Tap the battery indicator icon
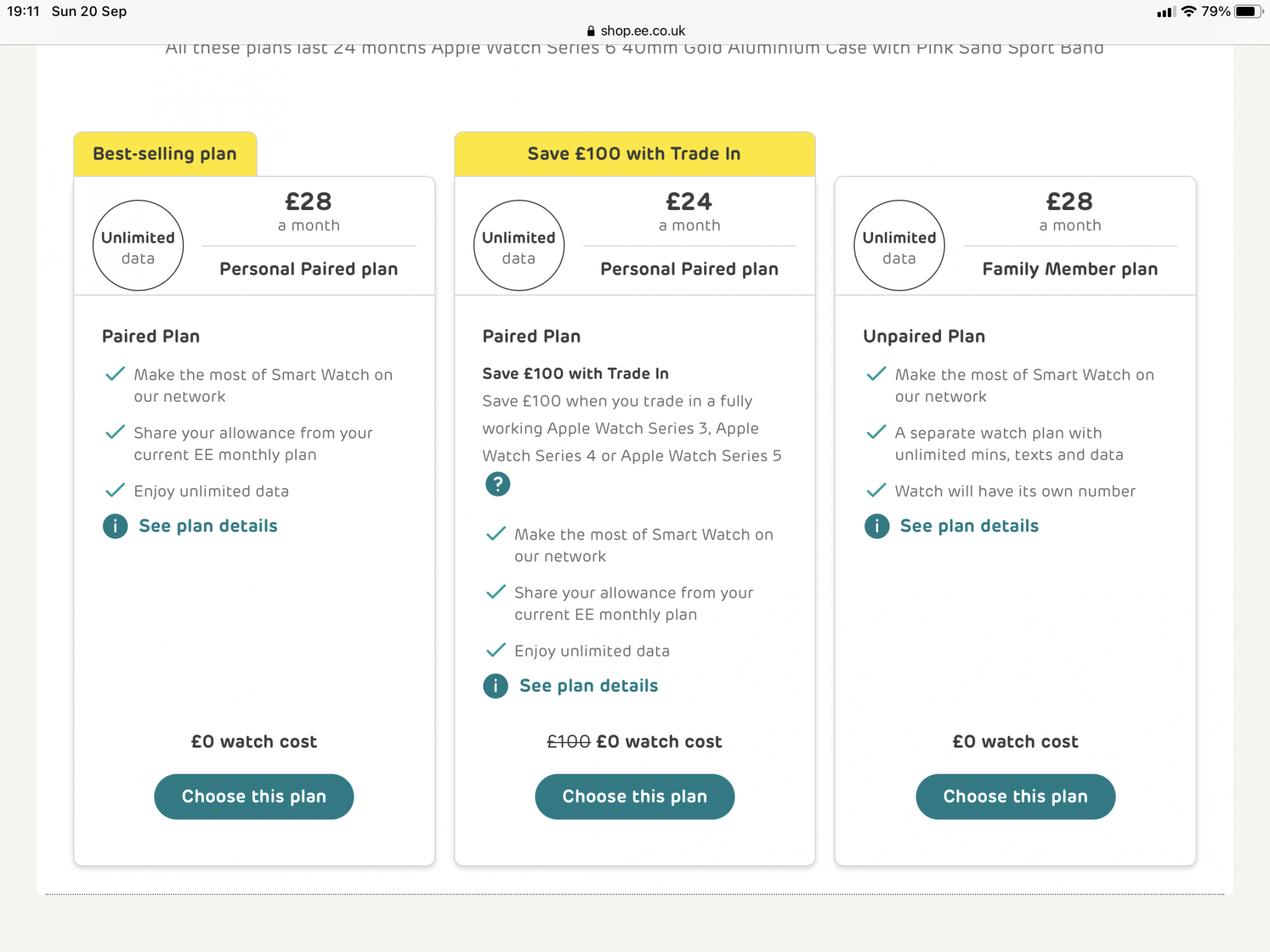 click(x=1248, y=11)
